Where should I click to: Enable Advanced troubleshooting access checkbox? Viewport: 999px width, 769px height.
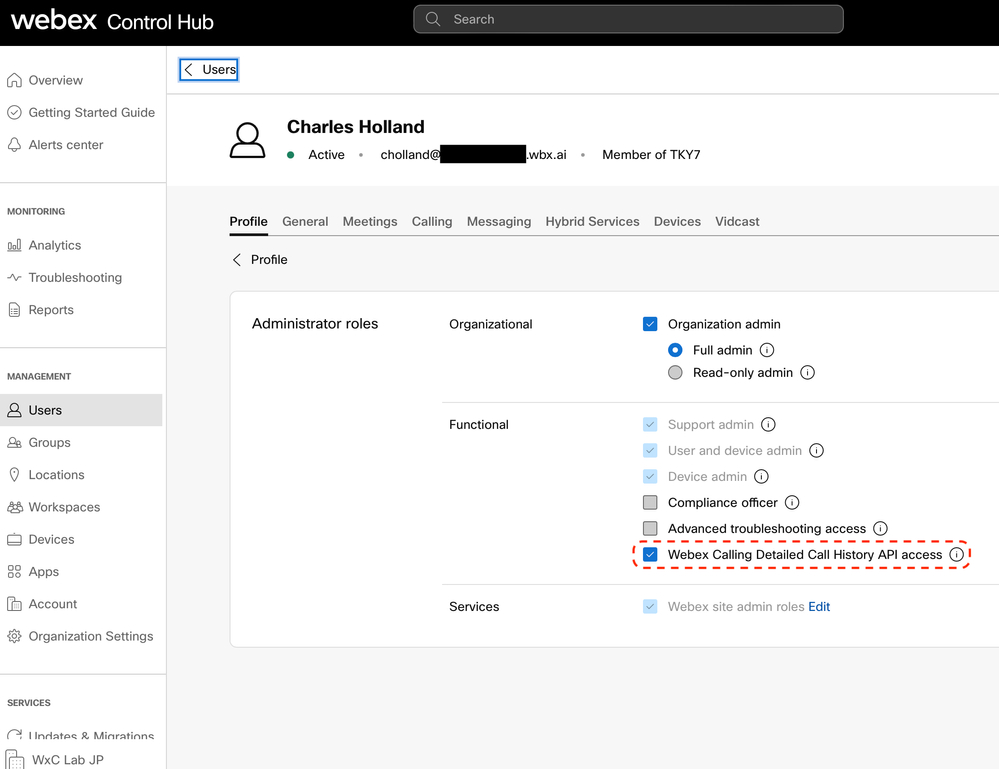click(x=650, y=528)
